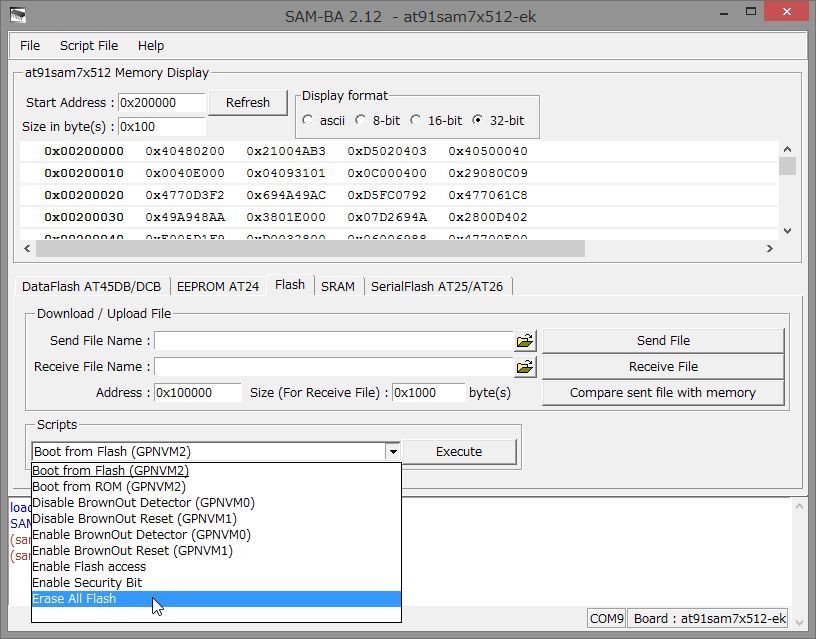Switch to the Flash tab
Screen dimensions: 816x639
(x=290, y=285)
